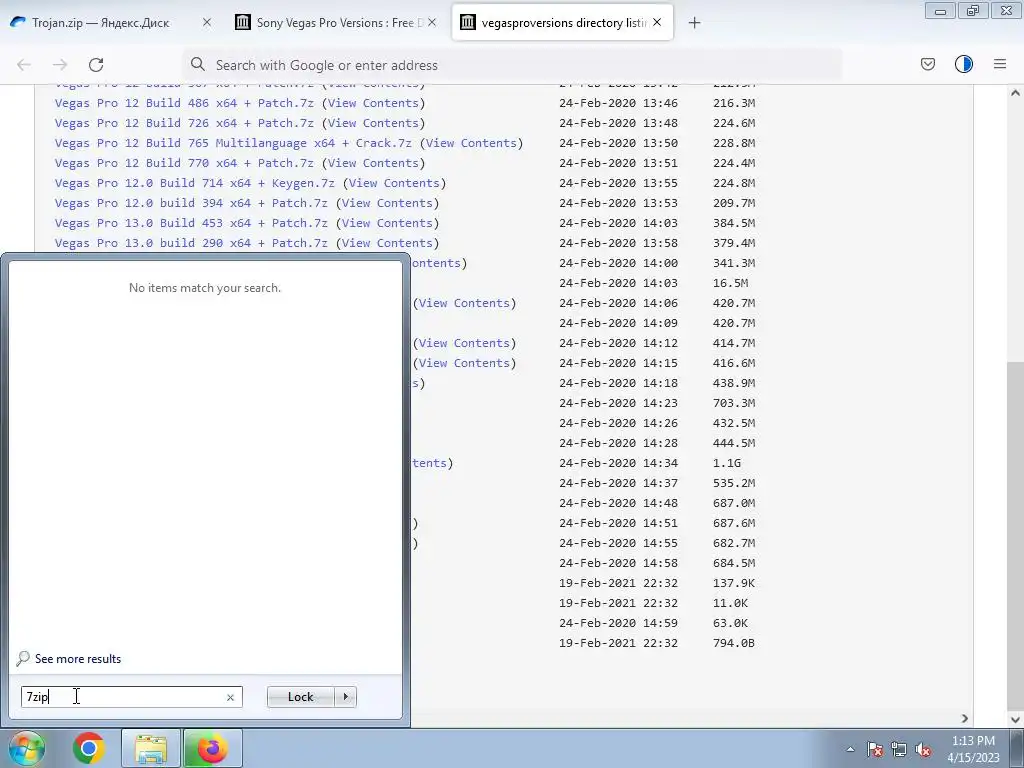The height and width of the screenshot is (768, 1024).
Task: Click See more results
Action: (x=78, y=659)
